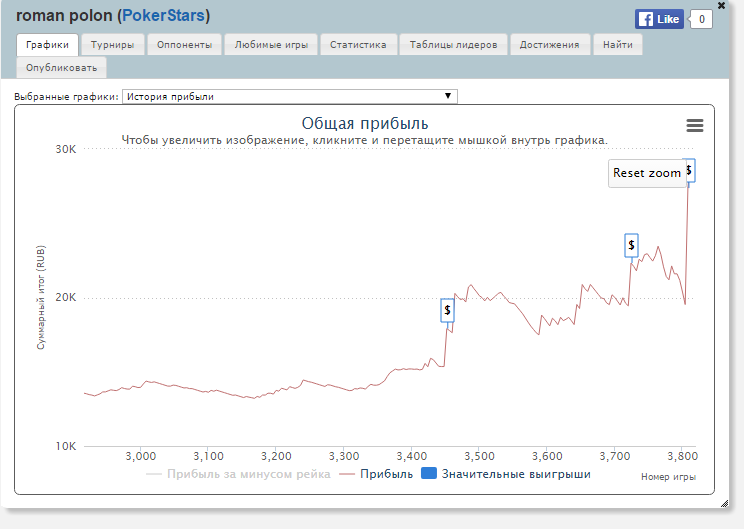Click the 3,800 x-axis label

coord(682,456)
